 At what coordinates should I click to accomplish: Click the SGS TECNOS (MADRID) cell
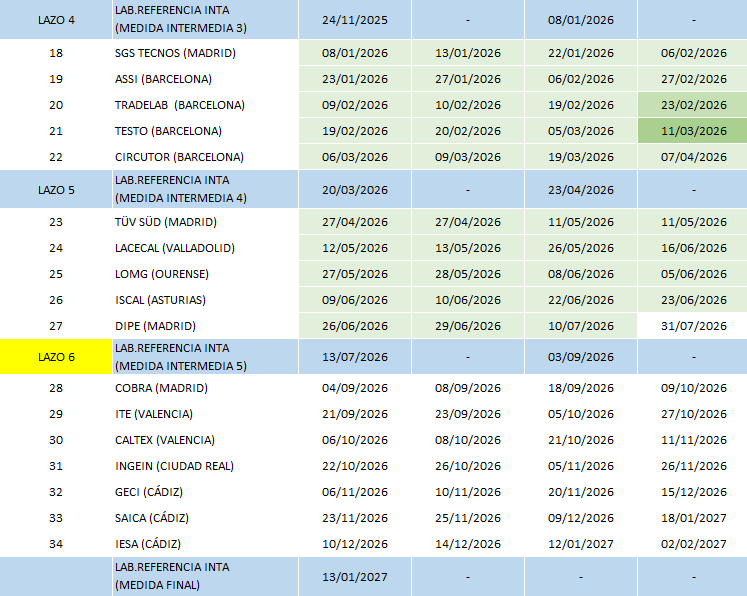click(205, 53)
